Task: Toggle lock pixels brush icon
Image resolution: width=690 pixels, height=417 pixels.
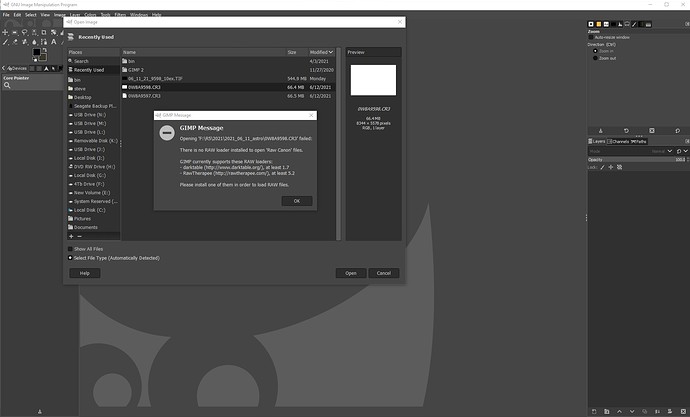Action: click(x=602, y=167)
